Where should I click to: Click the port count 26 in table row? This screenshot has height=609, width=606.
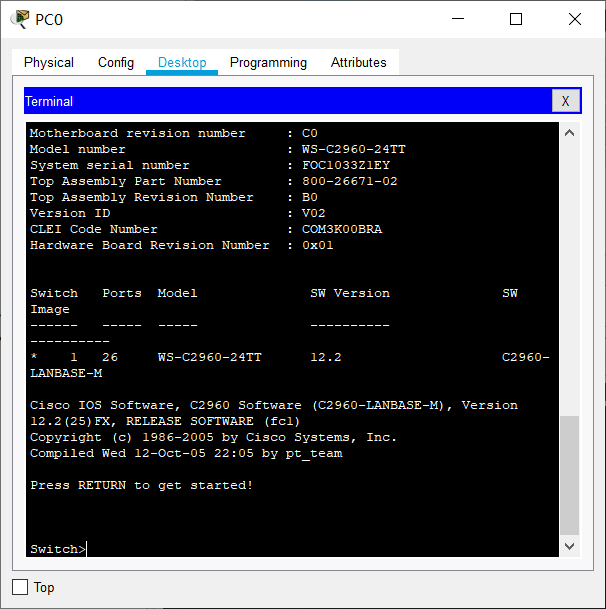[x=110, y=357]
